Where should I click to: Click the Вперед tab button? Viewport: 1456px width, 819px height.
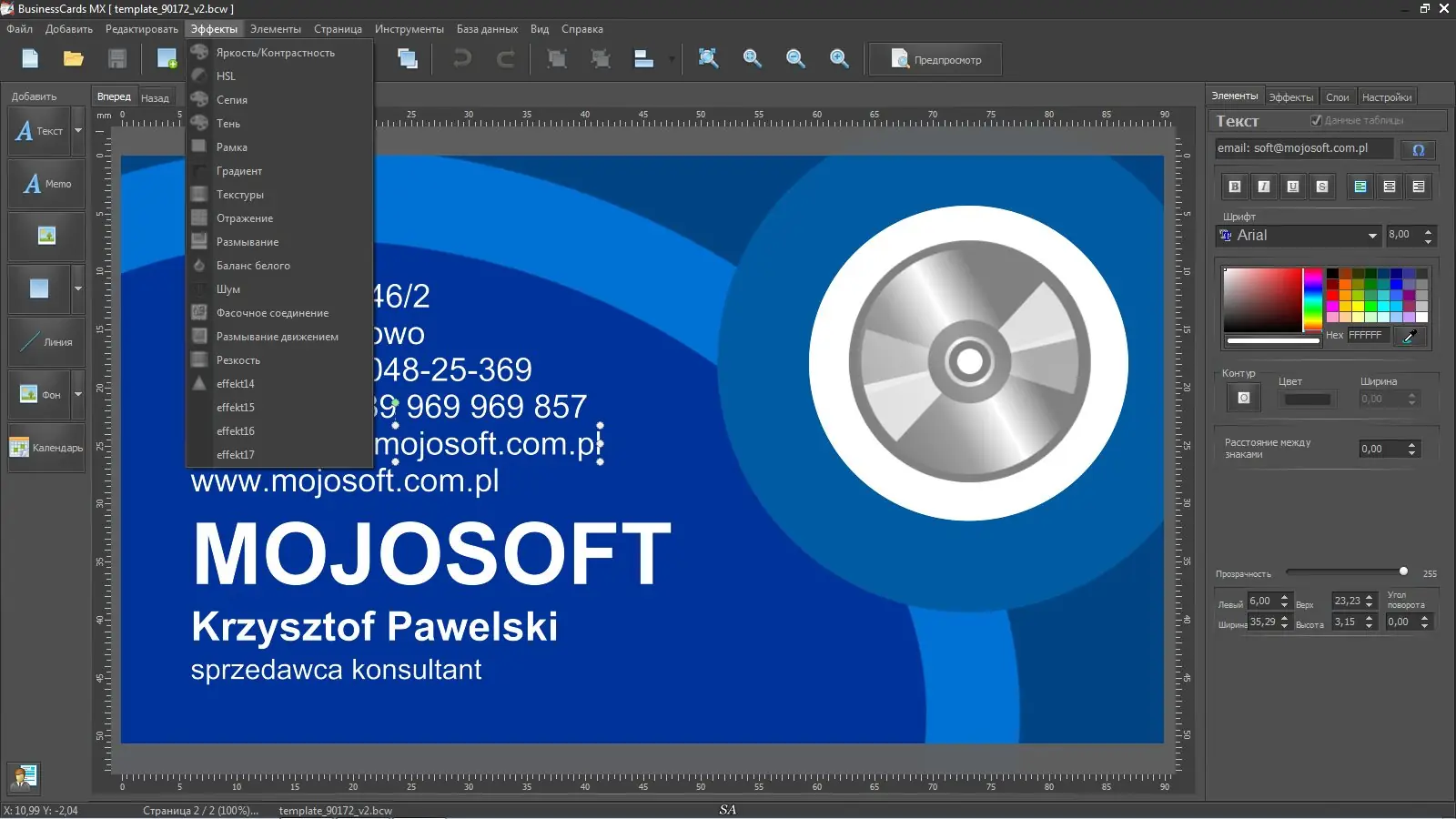click(x=114, y=96)
